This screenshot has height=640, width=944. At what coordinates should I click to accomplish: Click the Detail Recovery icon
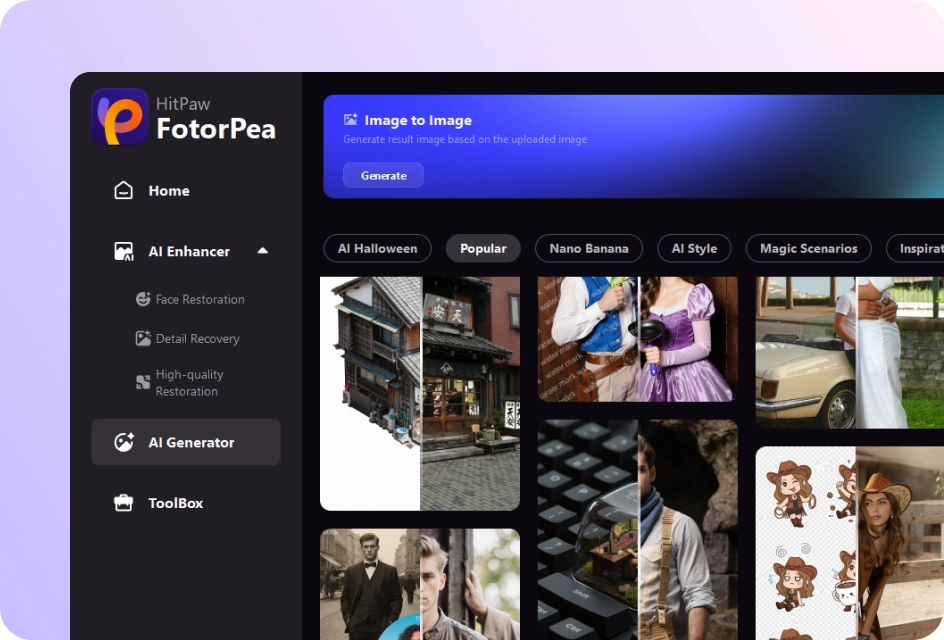click(x=143, y=339)
